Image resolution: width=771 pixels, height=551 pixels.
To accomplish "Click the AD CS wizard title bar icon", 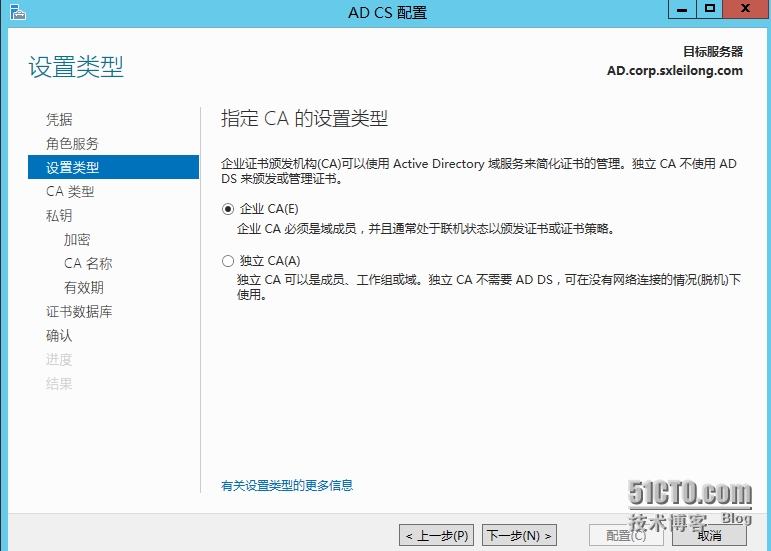I will pyautogui.click(x=18, y=12).
